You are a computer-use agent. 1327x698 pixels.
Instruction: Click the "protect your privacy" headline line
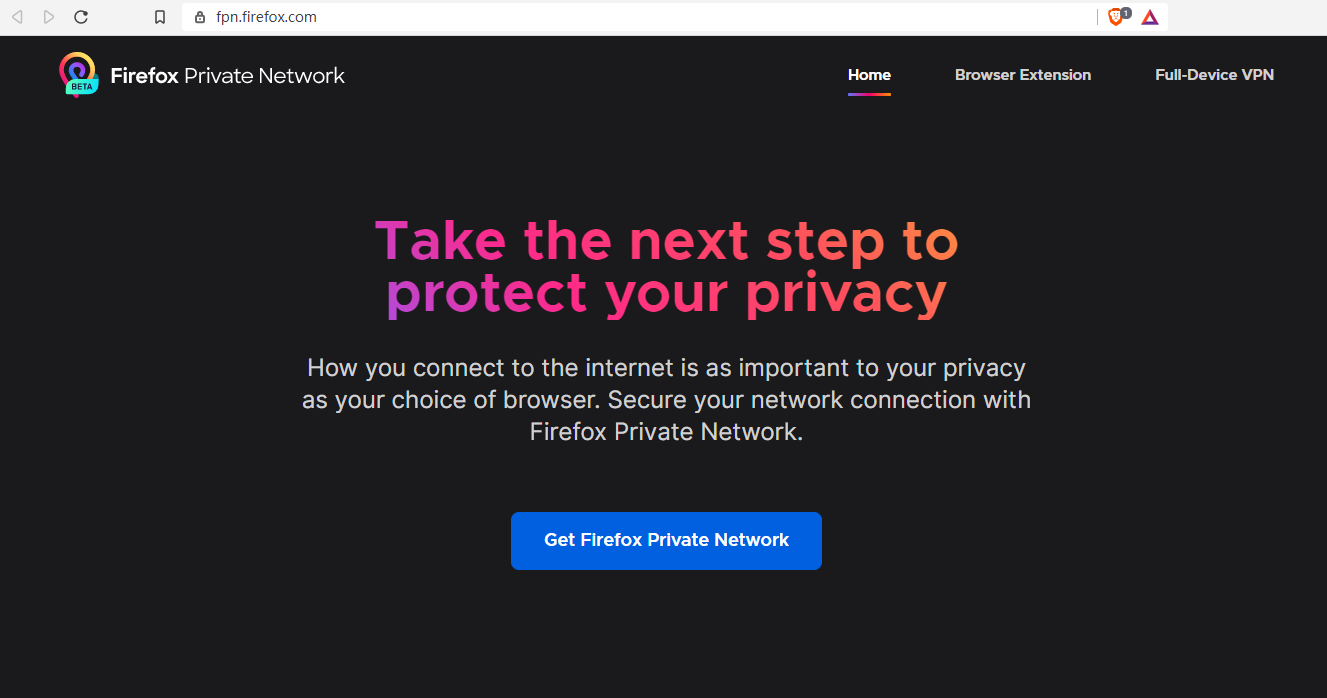(x=666, y=294)
